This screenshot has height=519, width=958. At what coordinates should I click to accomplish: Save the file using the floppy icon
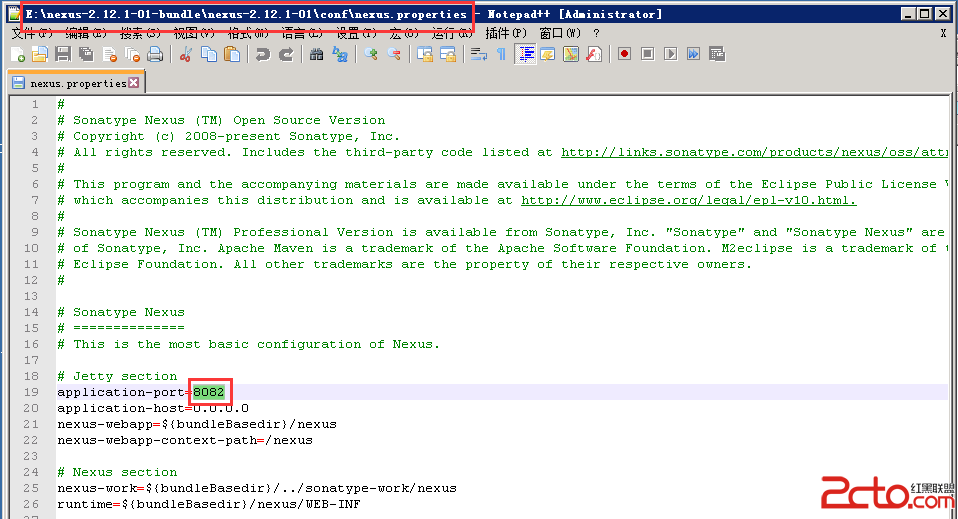coord(63,55)
